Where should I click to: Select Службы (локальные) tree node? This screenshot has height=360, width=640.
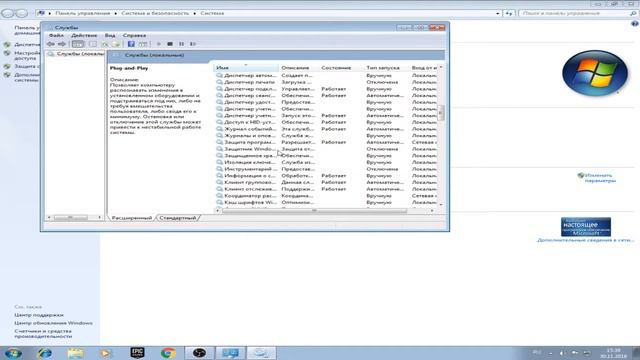(76, 54)
